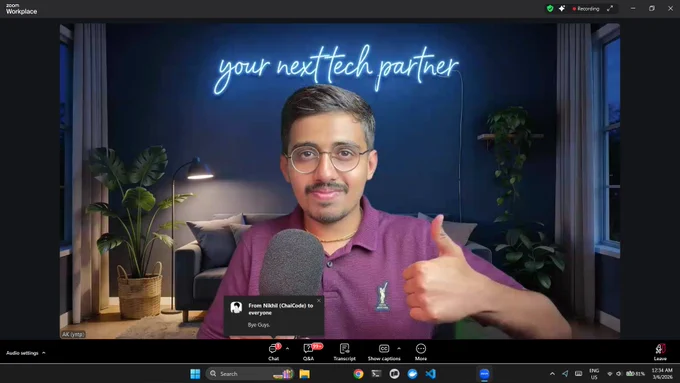The height and width of the screenshot is (383, 680).
Task: Open the chat message "Bye Guys."
Action: click(259, 324)
